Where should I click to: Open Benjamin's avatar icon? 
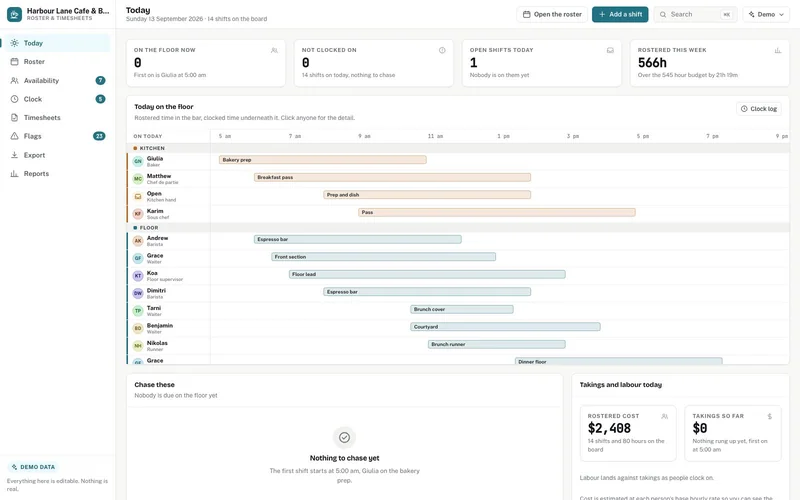coord(138,328)
